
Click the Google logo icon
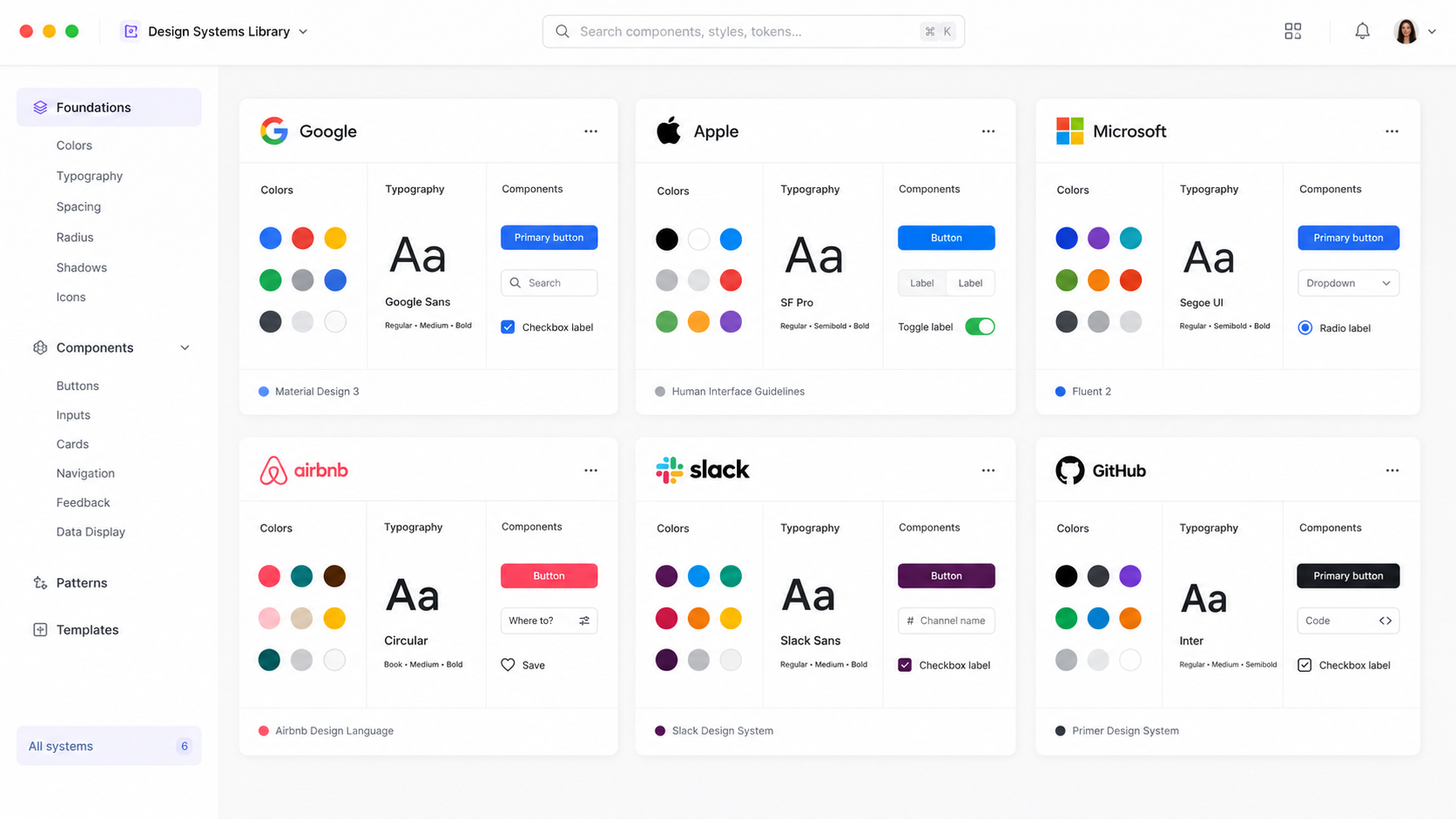coord(274,131)
